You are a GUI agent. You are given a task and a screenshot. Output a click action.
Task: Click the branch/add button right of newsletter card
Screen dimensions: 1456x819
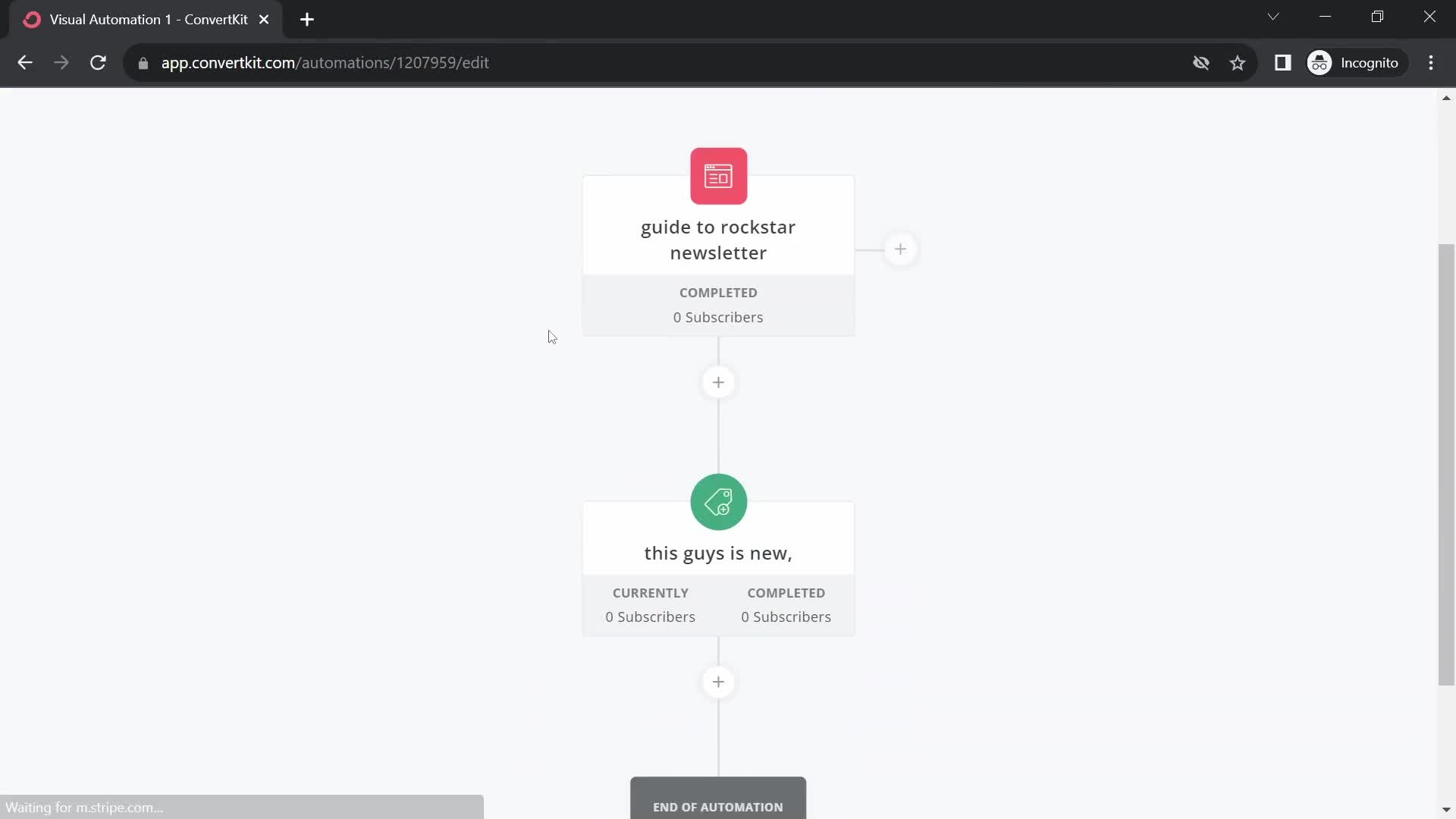(899, 248)
